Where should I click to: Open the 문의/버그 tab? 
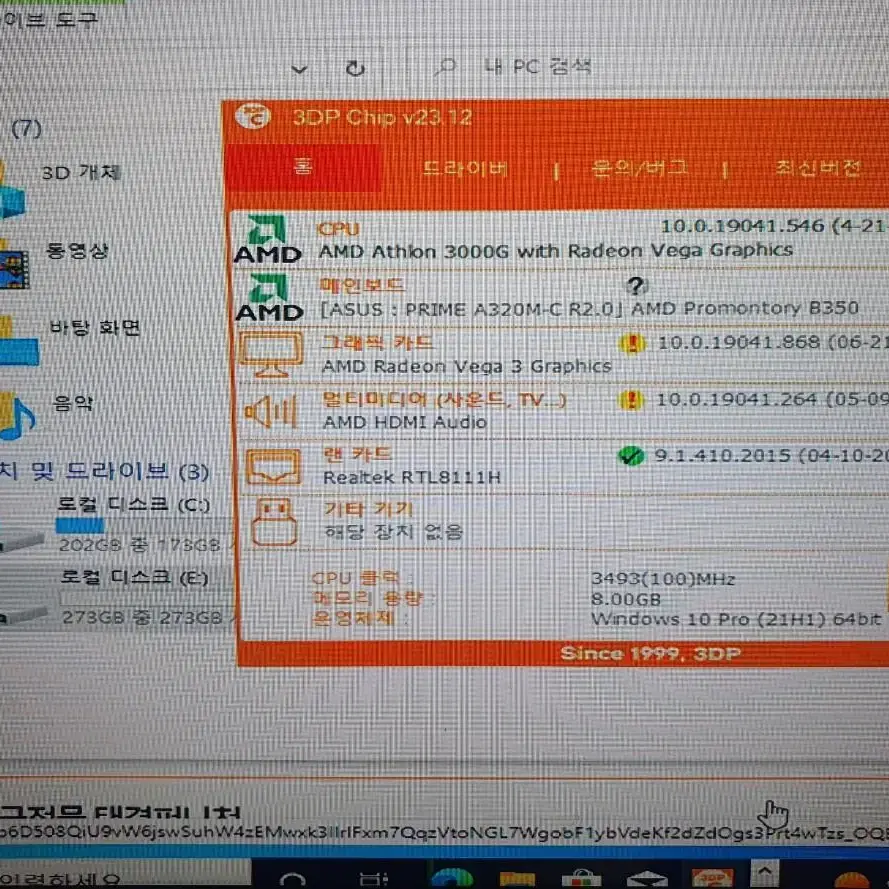pyautogui.click(x=640, y=168)
